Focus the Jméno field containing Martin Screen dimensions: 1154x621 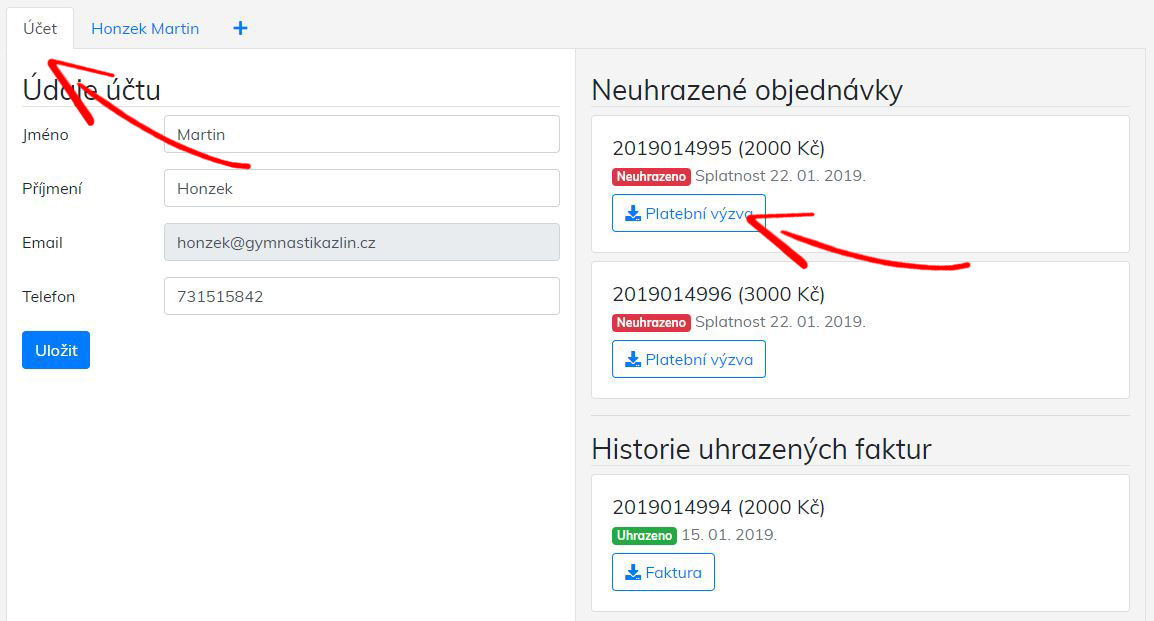pyautogui.click(x=361, y=134)
